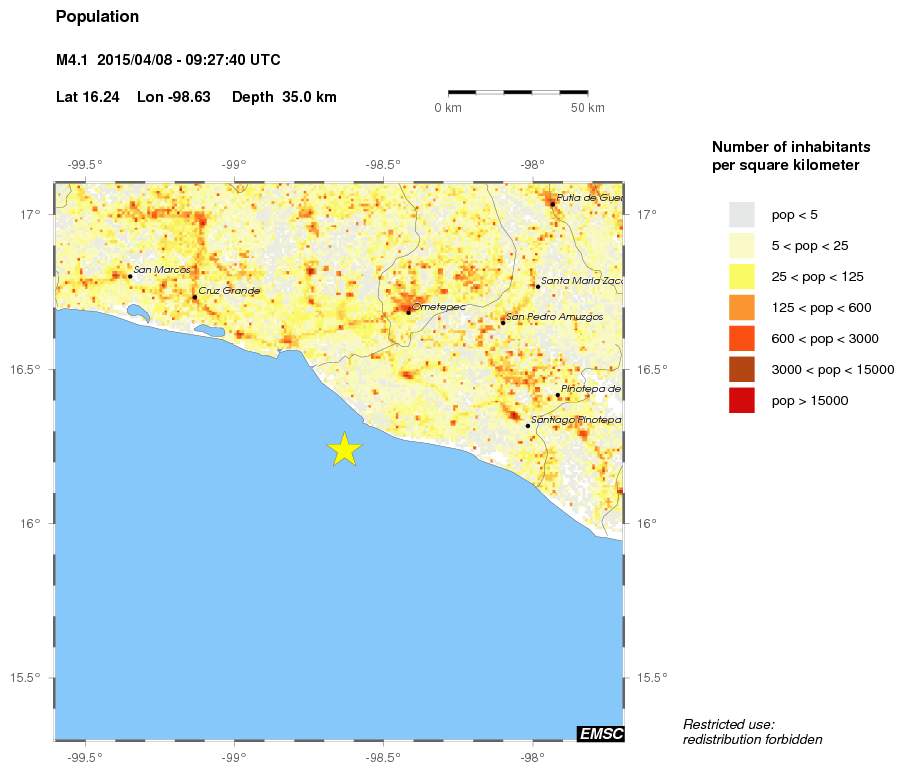Image resolution: width=904 pixels, height=772 pixels.
Task: Click the Putla de Guerrero marker
Action: click(553, 204)
